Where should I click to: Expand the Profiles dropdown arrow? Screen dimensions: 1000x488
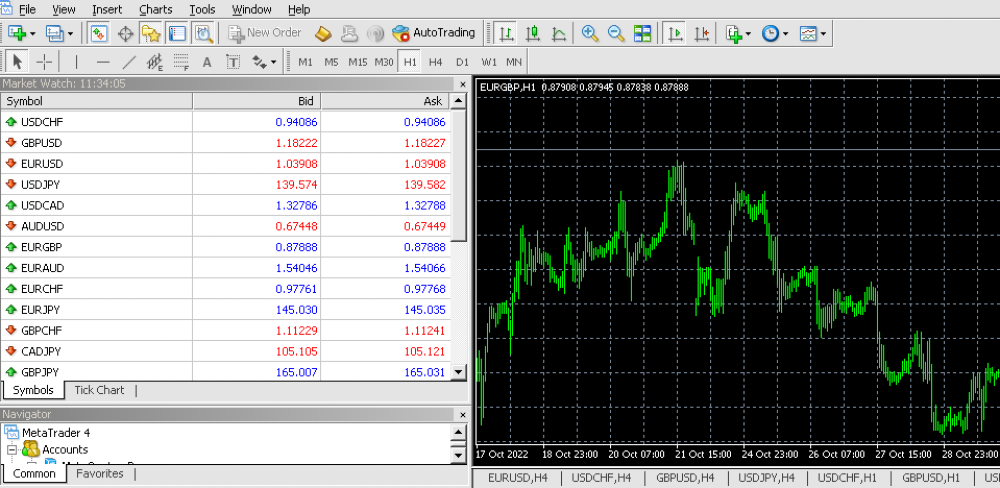point(70,34)
